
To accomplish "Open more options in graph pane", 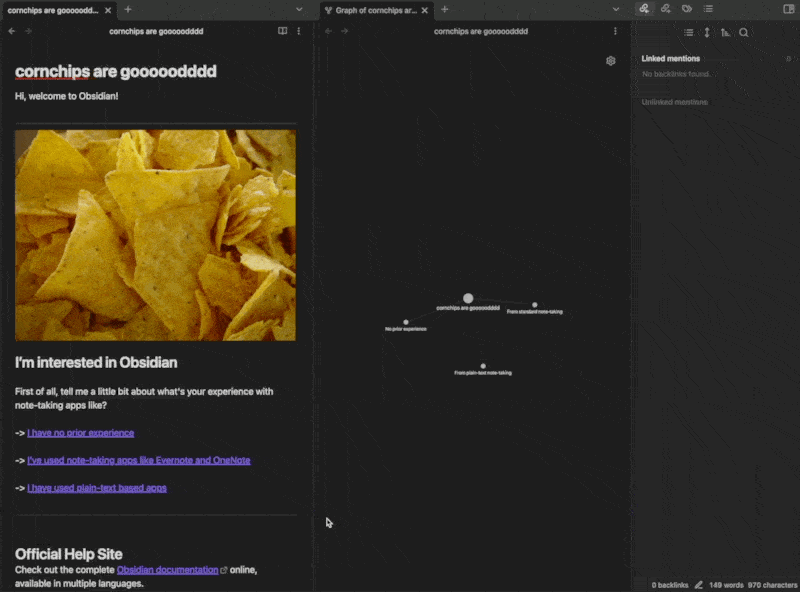I will click(x=615, y=31).
